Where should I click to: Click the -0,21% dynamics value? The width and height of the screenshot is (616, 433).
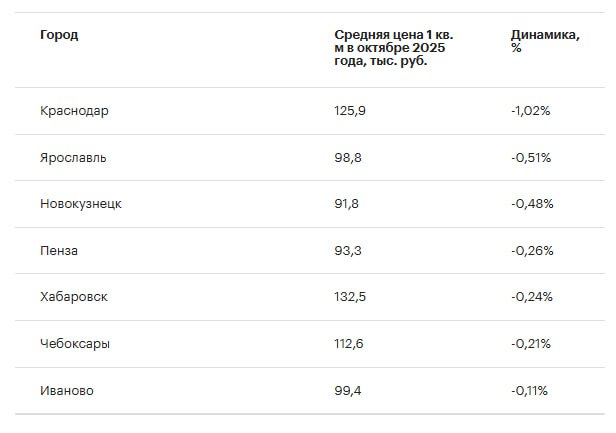tap(531, 344)
